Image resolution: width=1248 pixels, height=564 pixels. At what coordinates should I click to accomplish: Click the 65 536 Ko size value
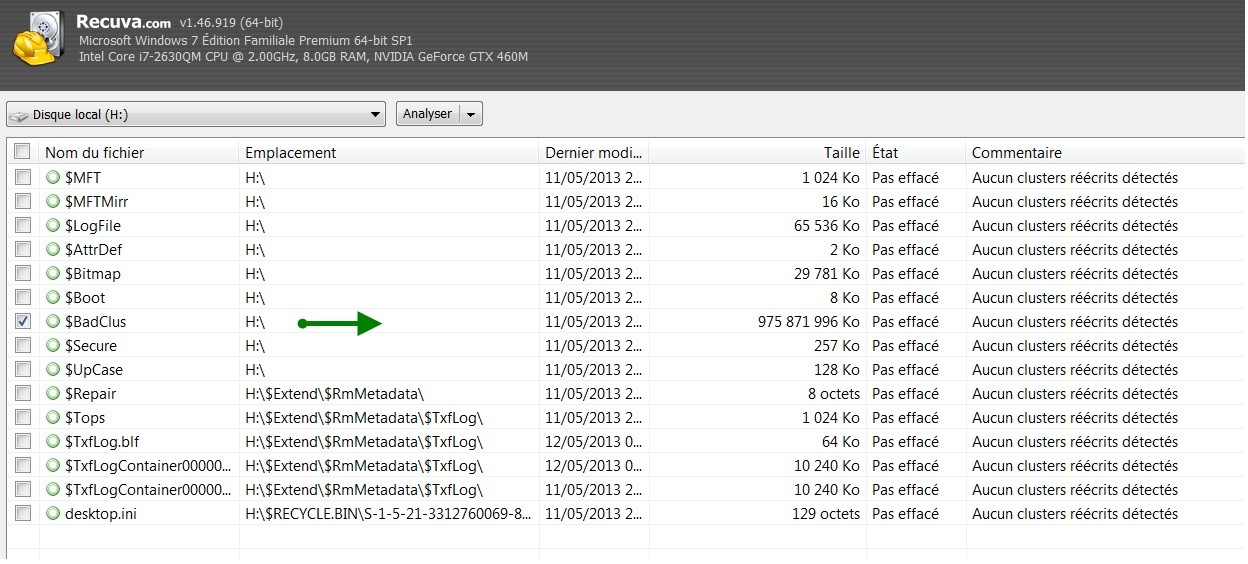(x=827, y=226)
